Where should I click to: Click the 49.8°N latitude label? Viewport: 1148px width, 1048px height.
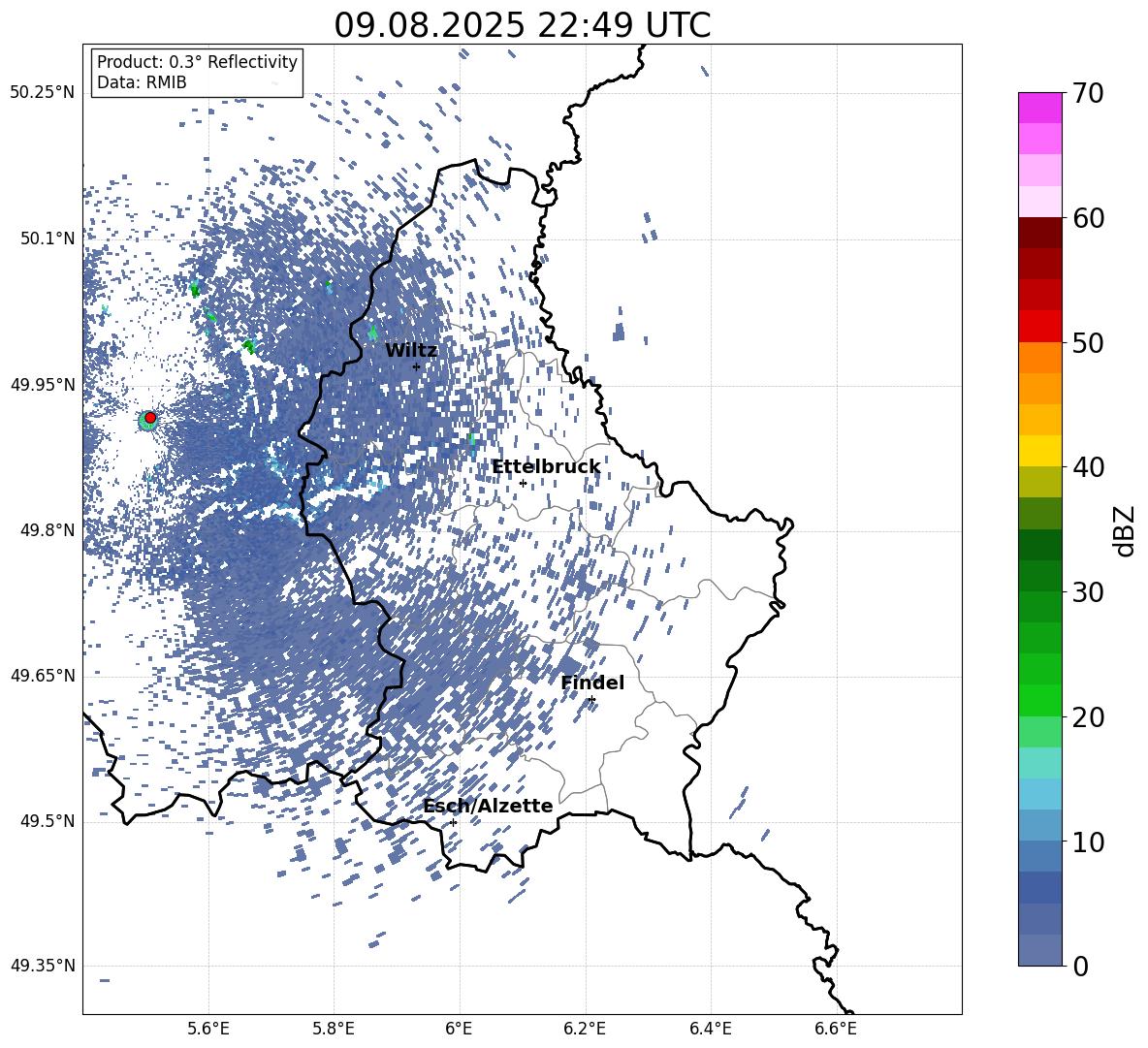48,530
